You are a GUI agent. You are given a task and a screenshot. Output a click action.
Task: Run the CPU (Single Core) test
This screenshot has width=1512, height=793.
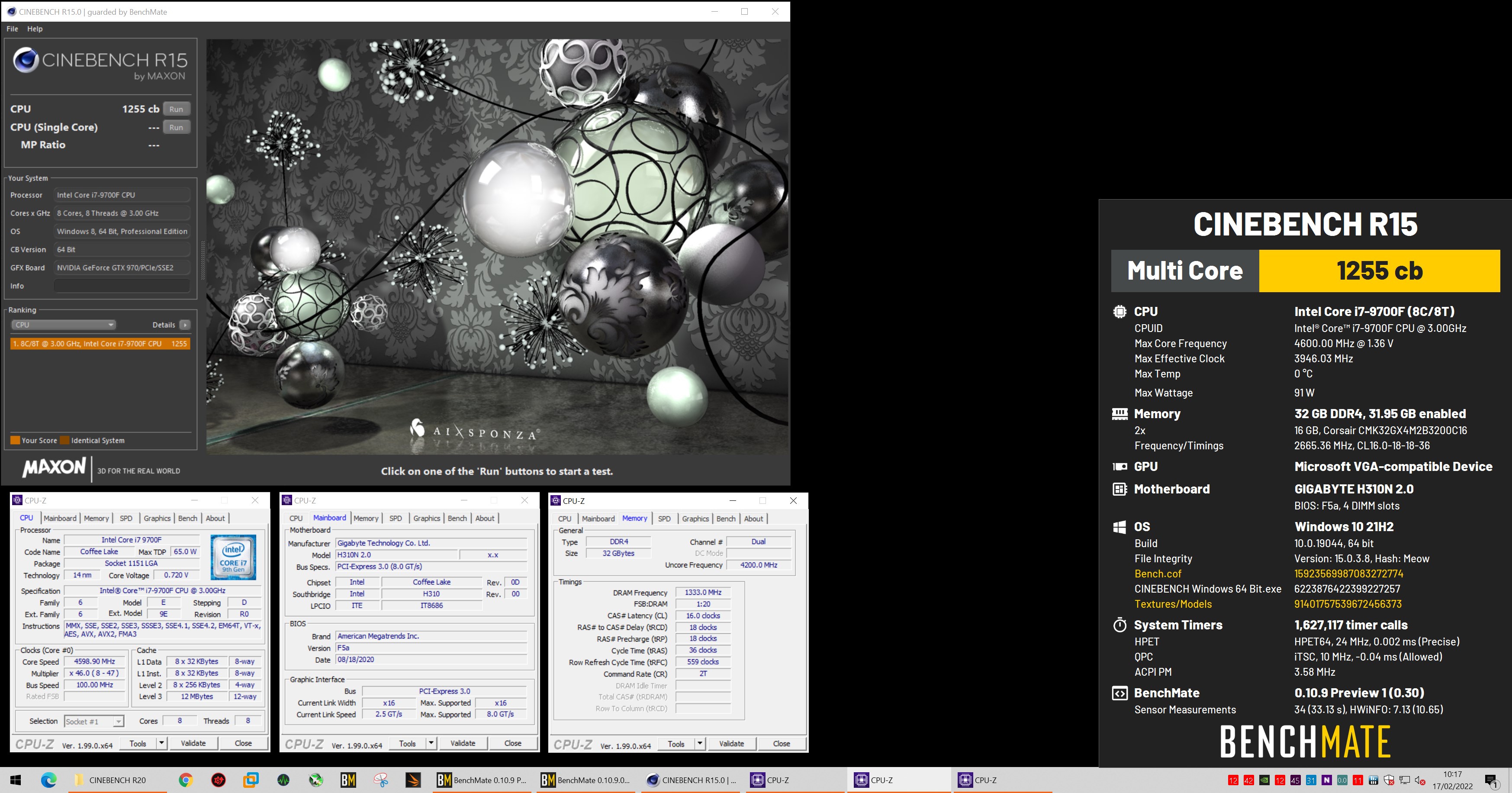pyautogui.click(x=176, y=127)
